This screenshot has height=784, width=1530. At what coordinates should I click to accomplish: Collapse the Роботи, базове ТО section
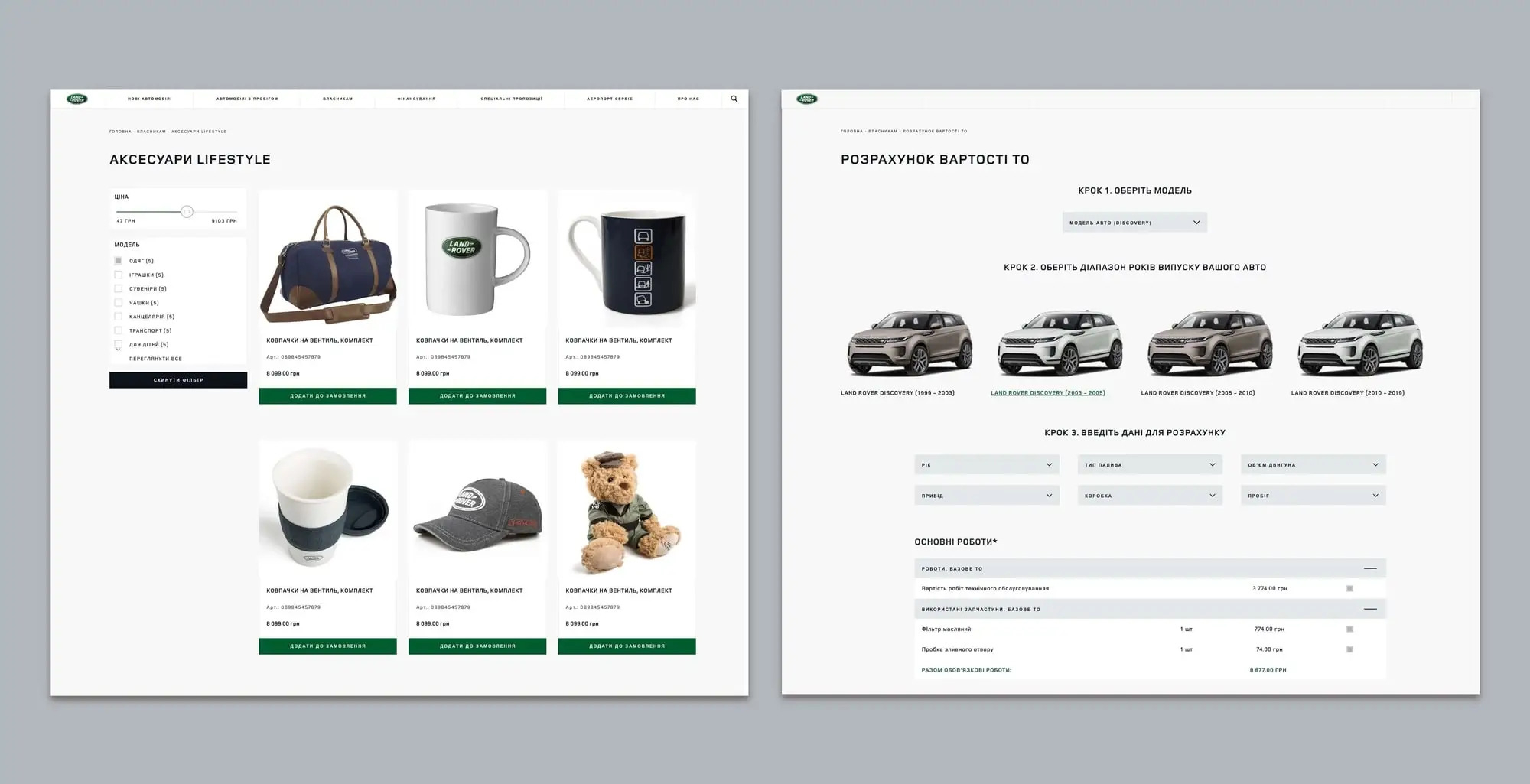click(x=1370, y=568)
